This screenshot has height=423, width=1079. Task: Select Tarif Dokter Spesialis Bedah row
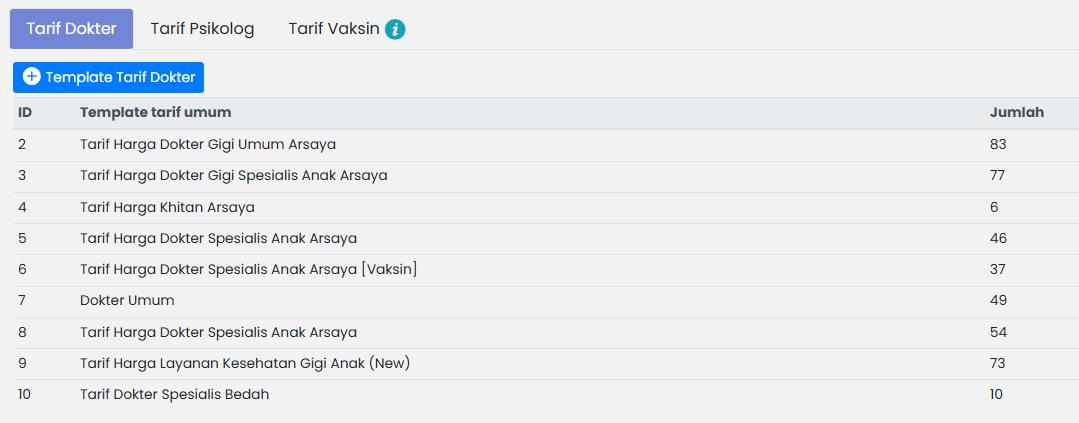pos(174,394)
